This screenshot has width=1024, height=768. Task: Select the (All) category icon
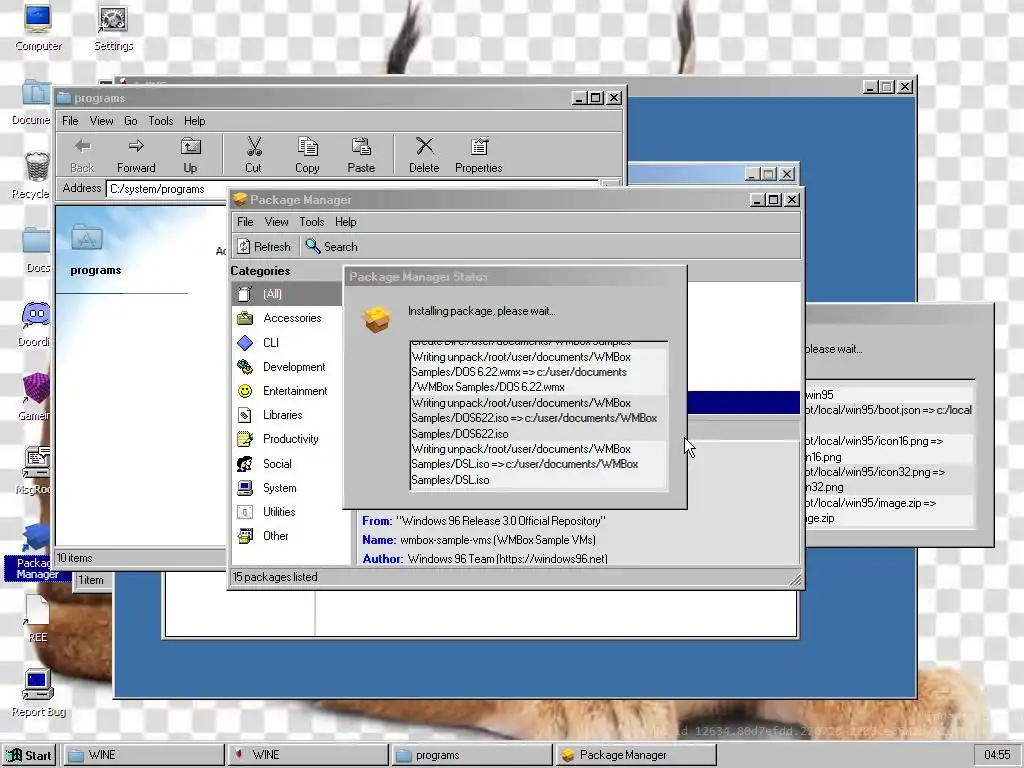pos(245,294)
